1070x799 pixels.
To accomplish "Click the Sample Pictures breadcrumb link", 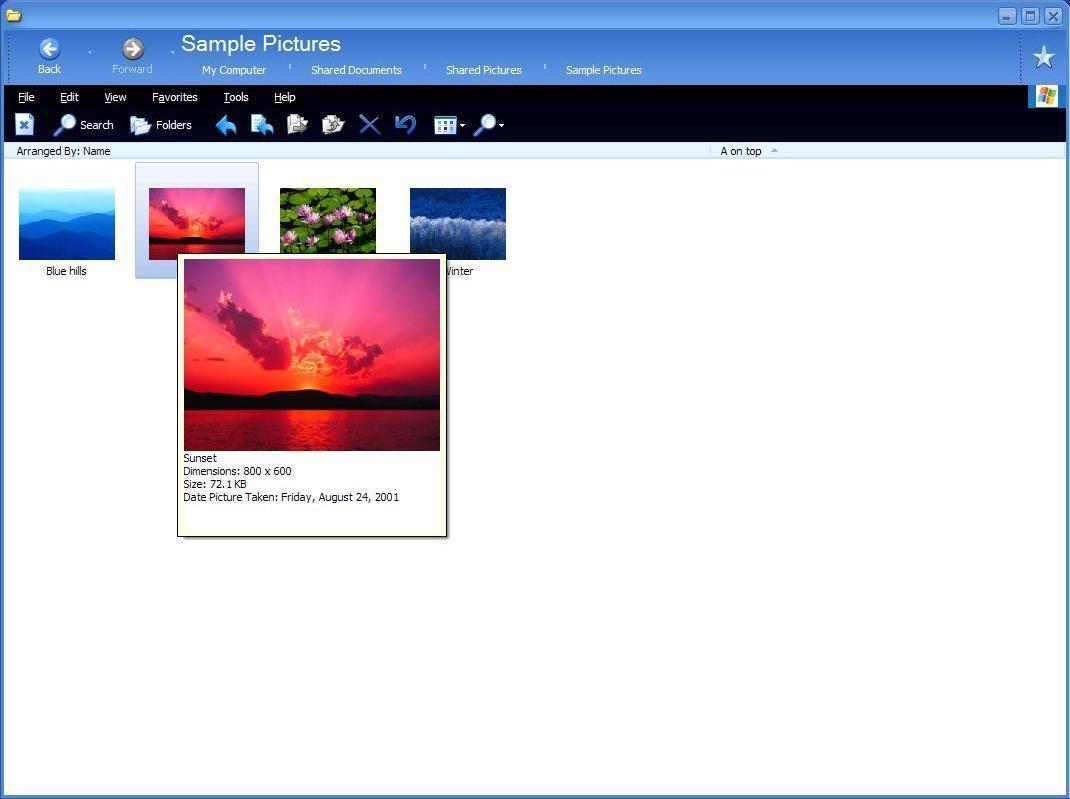I will pos(604,70).
